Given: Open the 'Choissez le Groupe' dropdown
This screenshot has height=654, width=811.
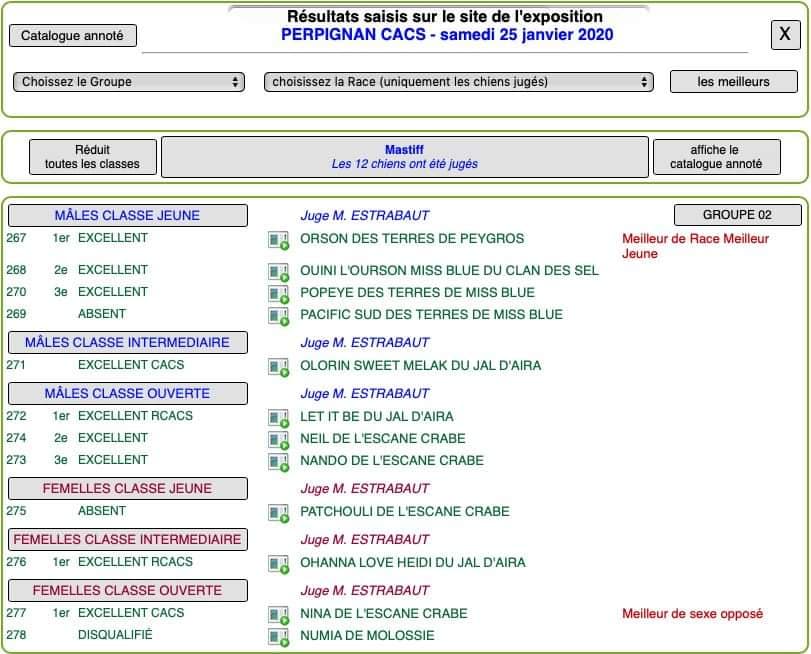Looking at the screenshot, I should tap(128, 82).
